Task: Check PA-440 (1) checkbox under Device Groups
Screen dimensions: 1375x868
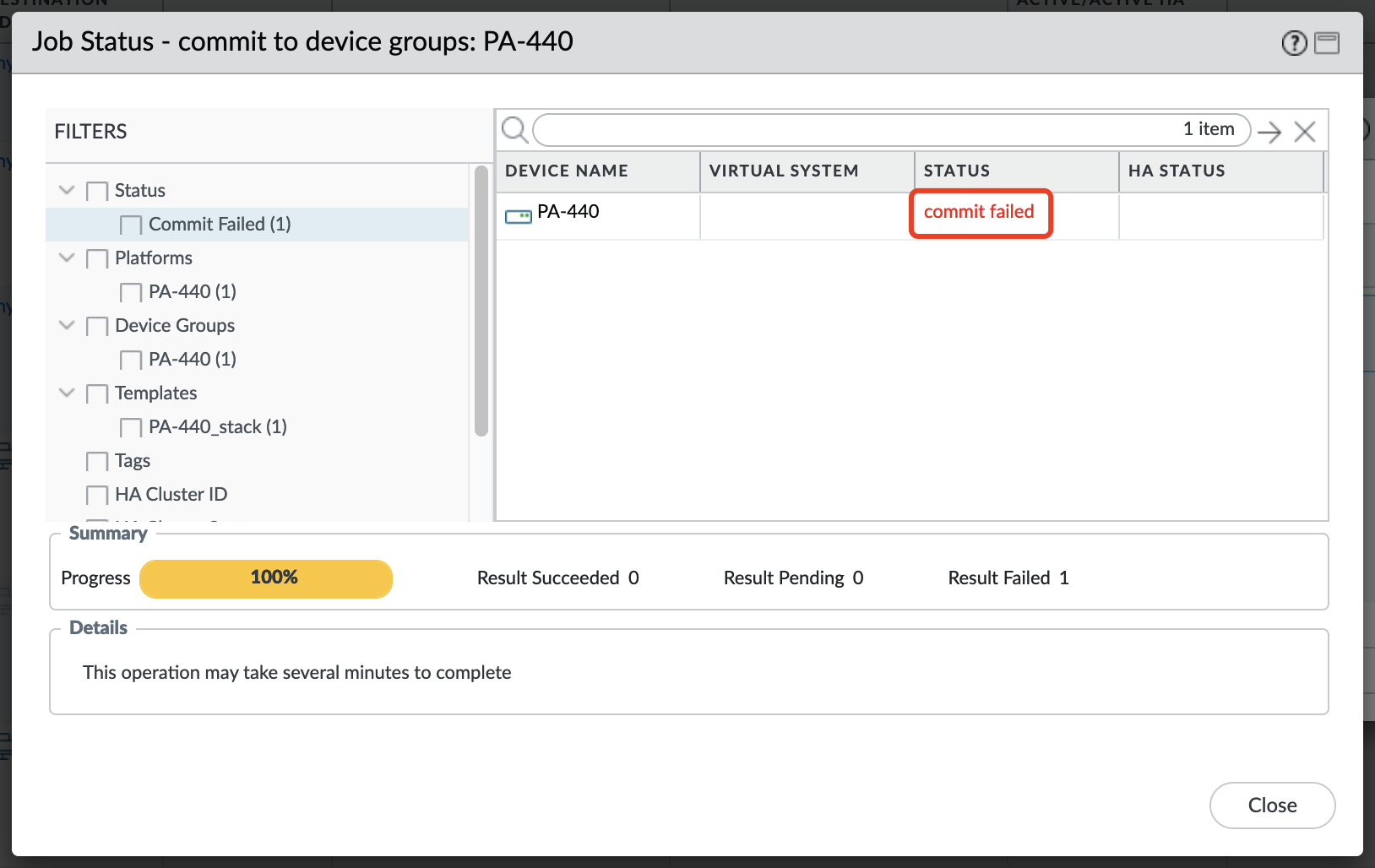Action: coord(131,361)
